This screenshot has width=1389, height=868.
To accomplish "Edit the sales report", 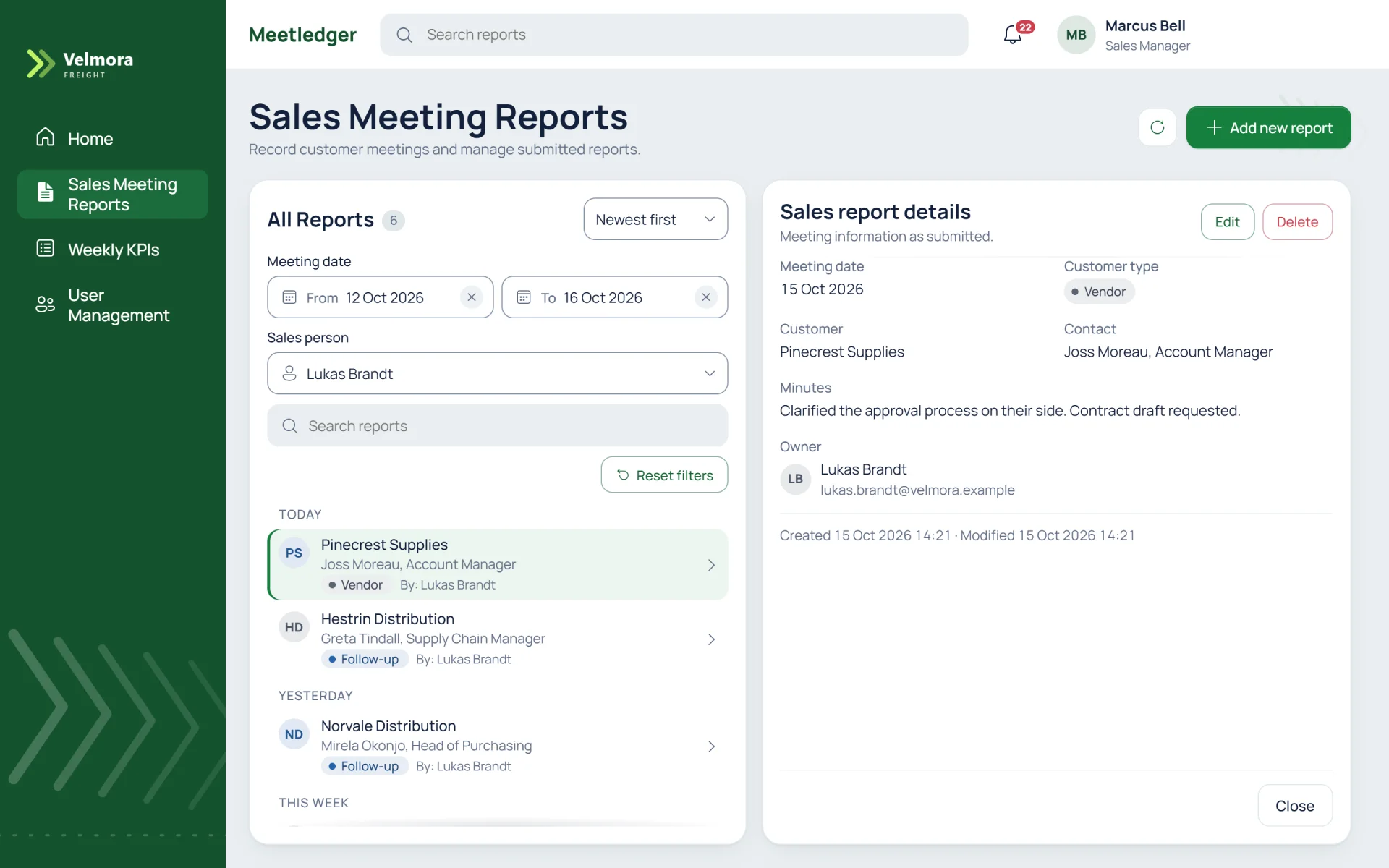I will click(x=1227, y=222).
